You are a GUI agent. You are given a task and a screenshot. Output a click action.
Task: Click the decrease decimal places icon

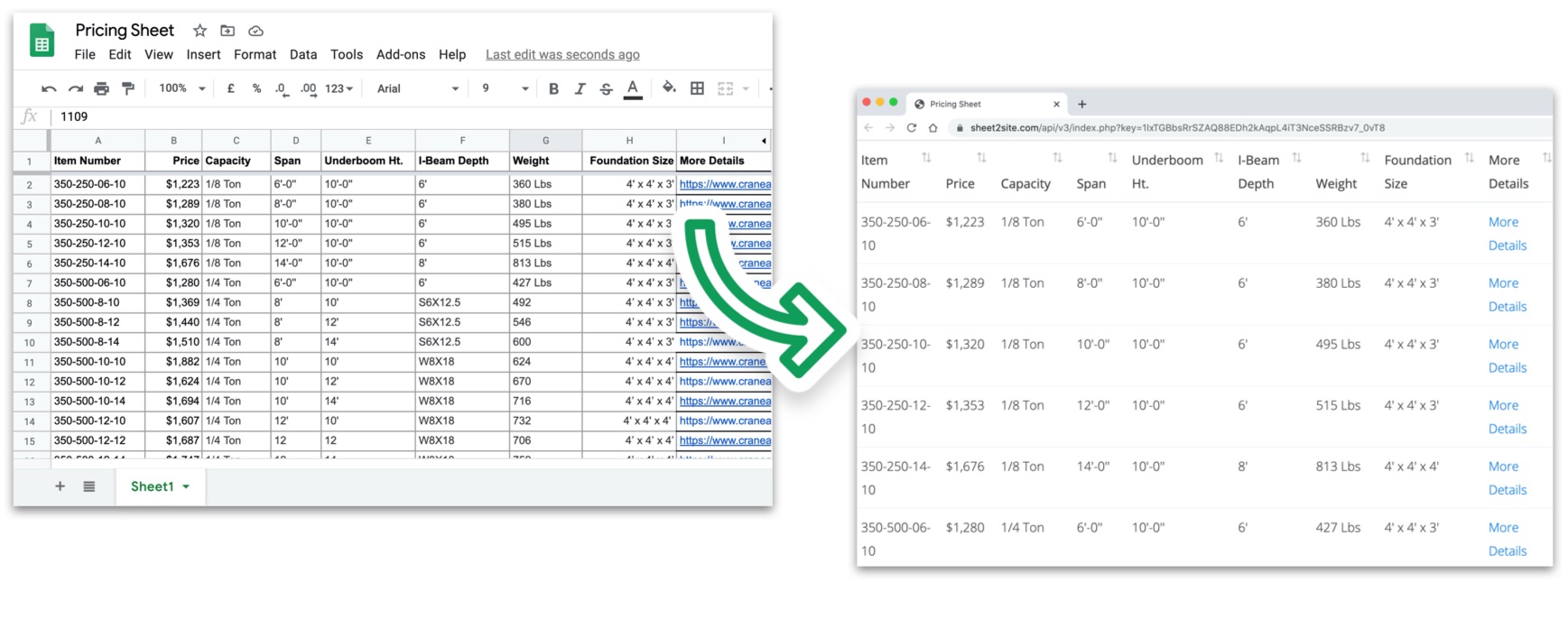tap(282, 88)
